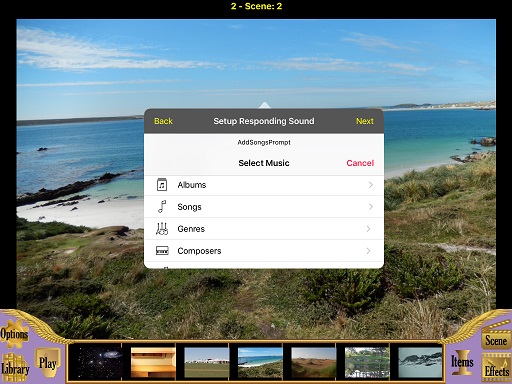512x384 pixels.
Task: Open the Effects icon
Action: [496, 368]
